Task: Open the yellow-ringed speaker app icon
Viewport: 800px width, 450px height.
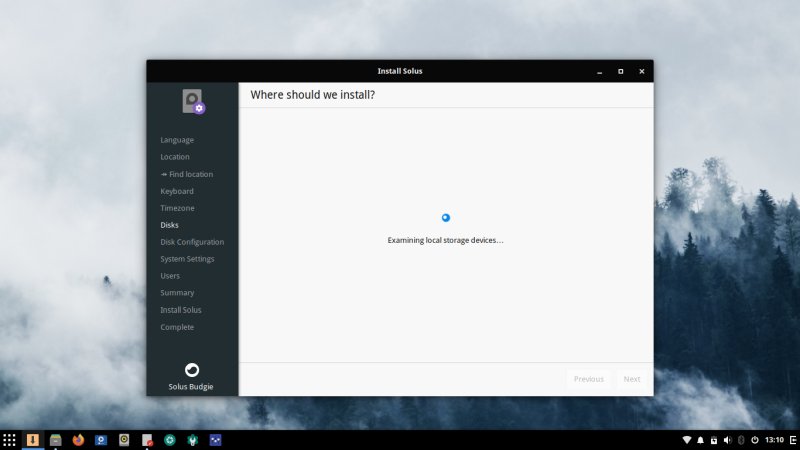Action: 124,440
